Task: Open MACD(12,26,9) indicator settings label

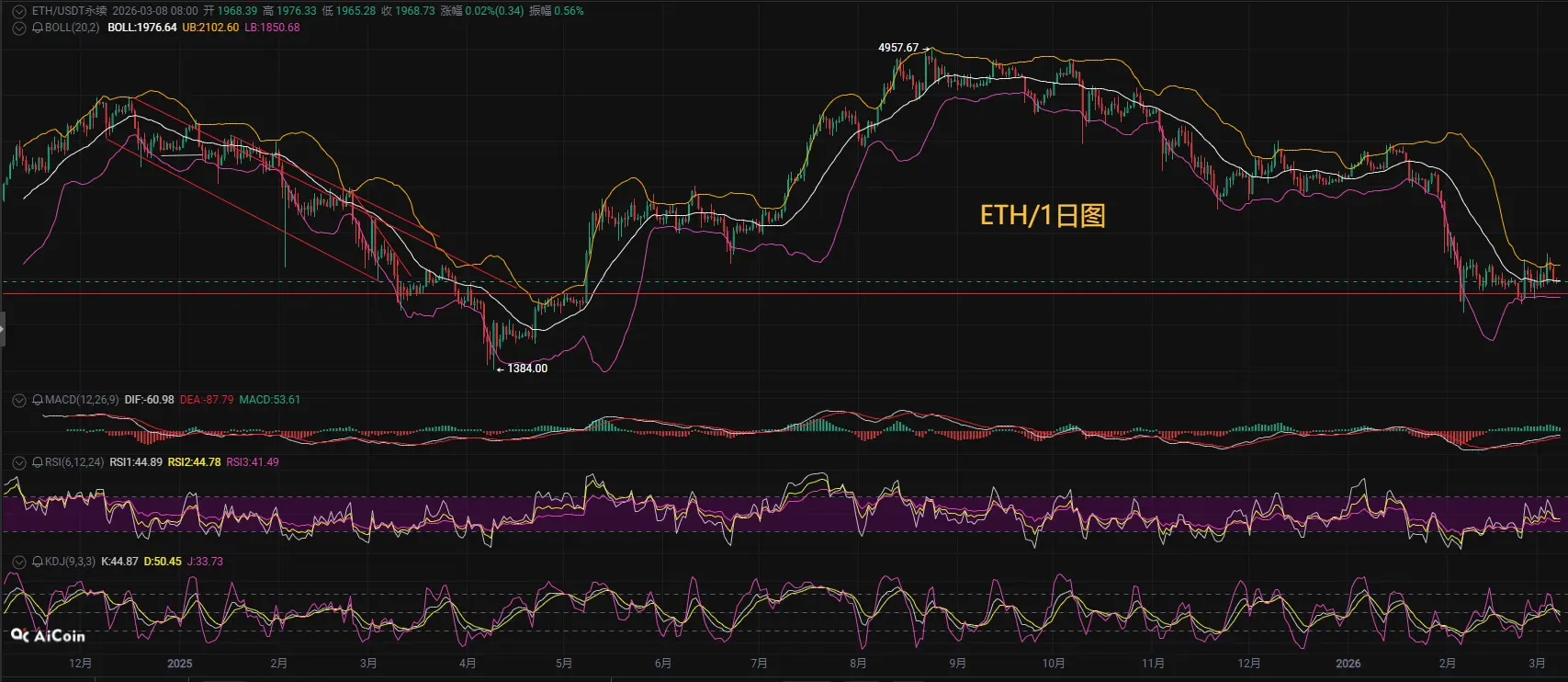Action: [82, 400]
